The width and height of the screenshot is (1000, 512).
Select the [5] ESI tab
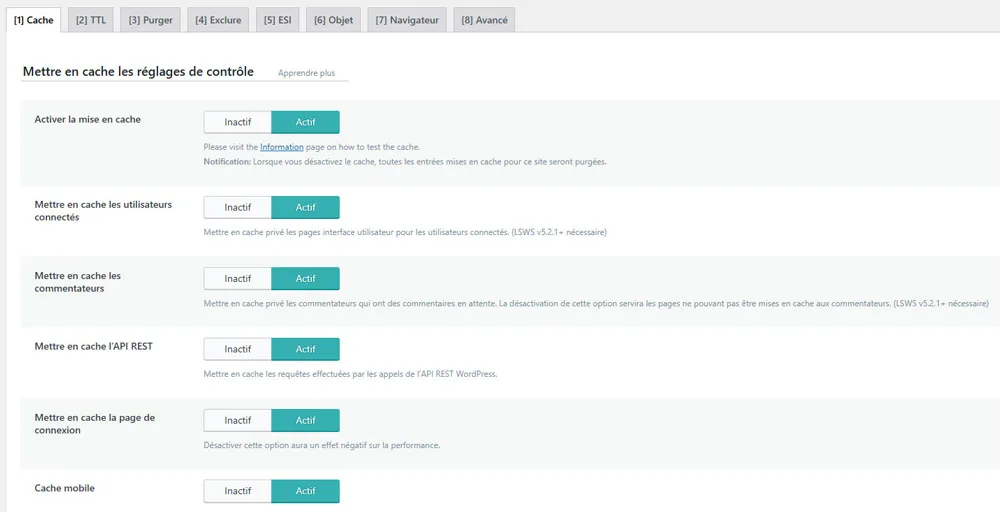click(277, 20)
